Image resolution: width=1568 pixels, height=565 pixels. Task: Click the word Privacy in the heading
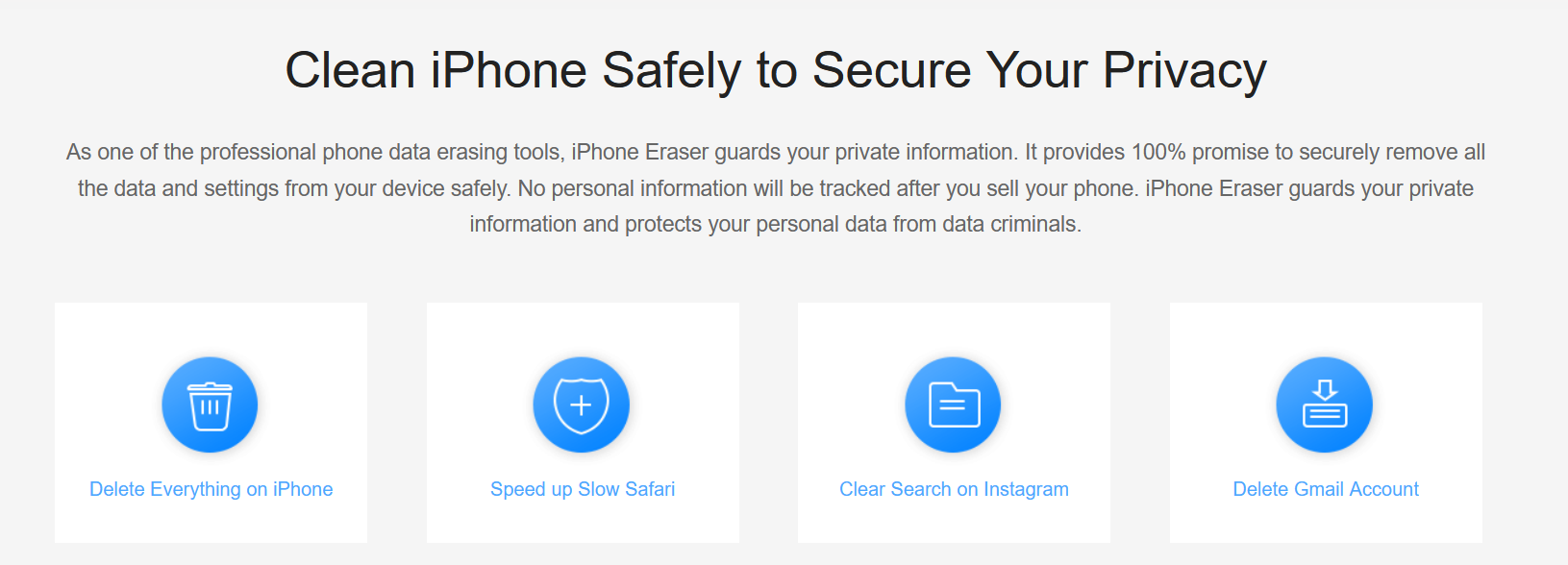pyautogui.click(x=1184, y=72)
